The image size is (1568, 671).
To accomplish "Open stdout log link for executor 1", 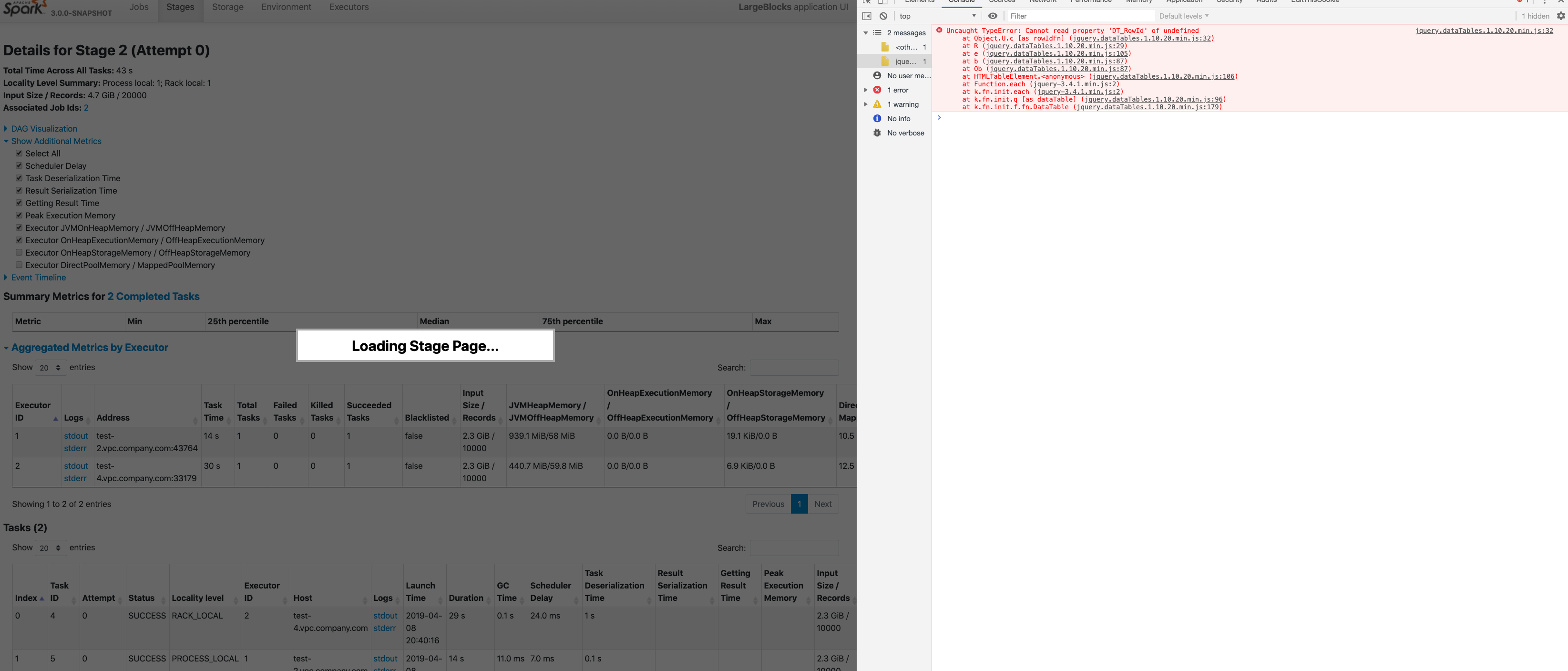I will 75,436.
